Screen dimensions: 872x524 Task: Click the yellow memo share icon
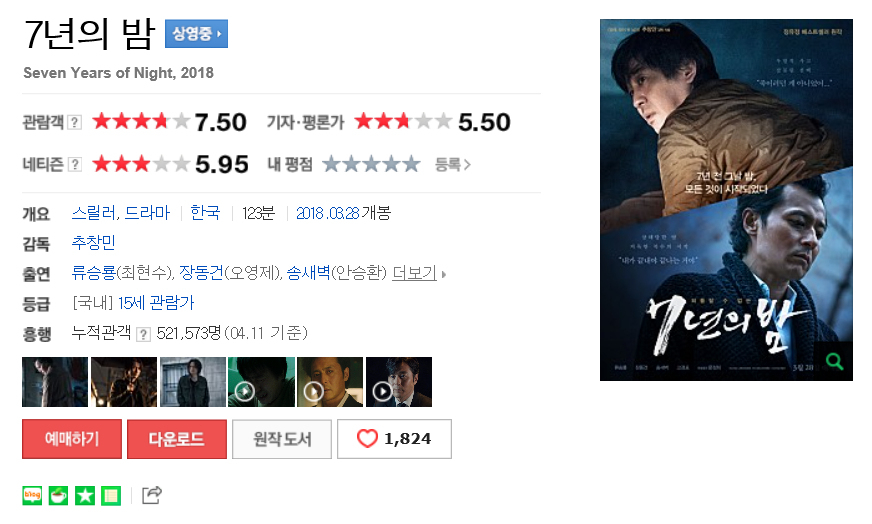pyautogui.click(x=111, y=495)
